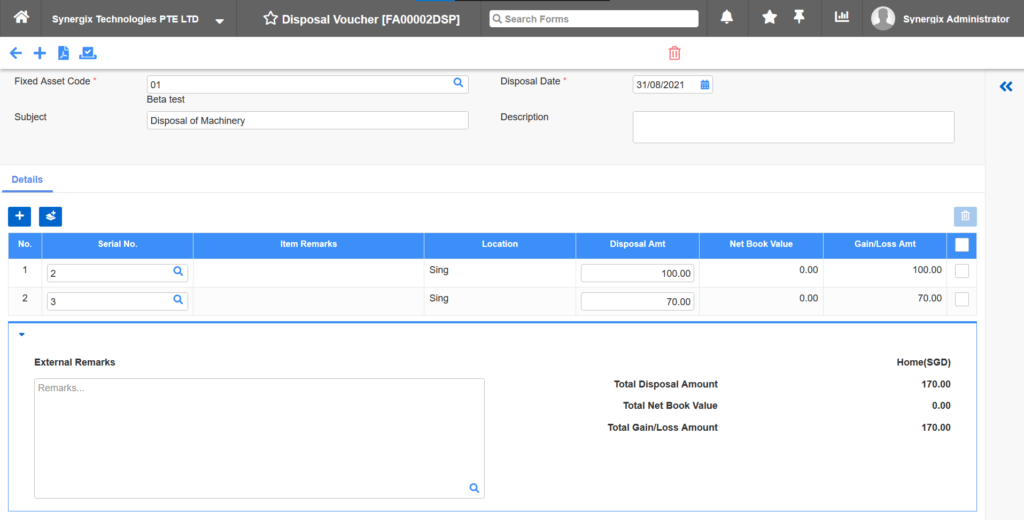Click the Disposal Amt column header
This screenshot has height=520, width=1024.
point(637,245)
